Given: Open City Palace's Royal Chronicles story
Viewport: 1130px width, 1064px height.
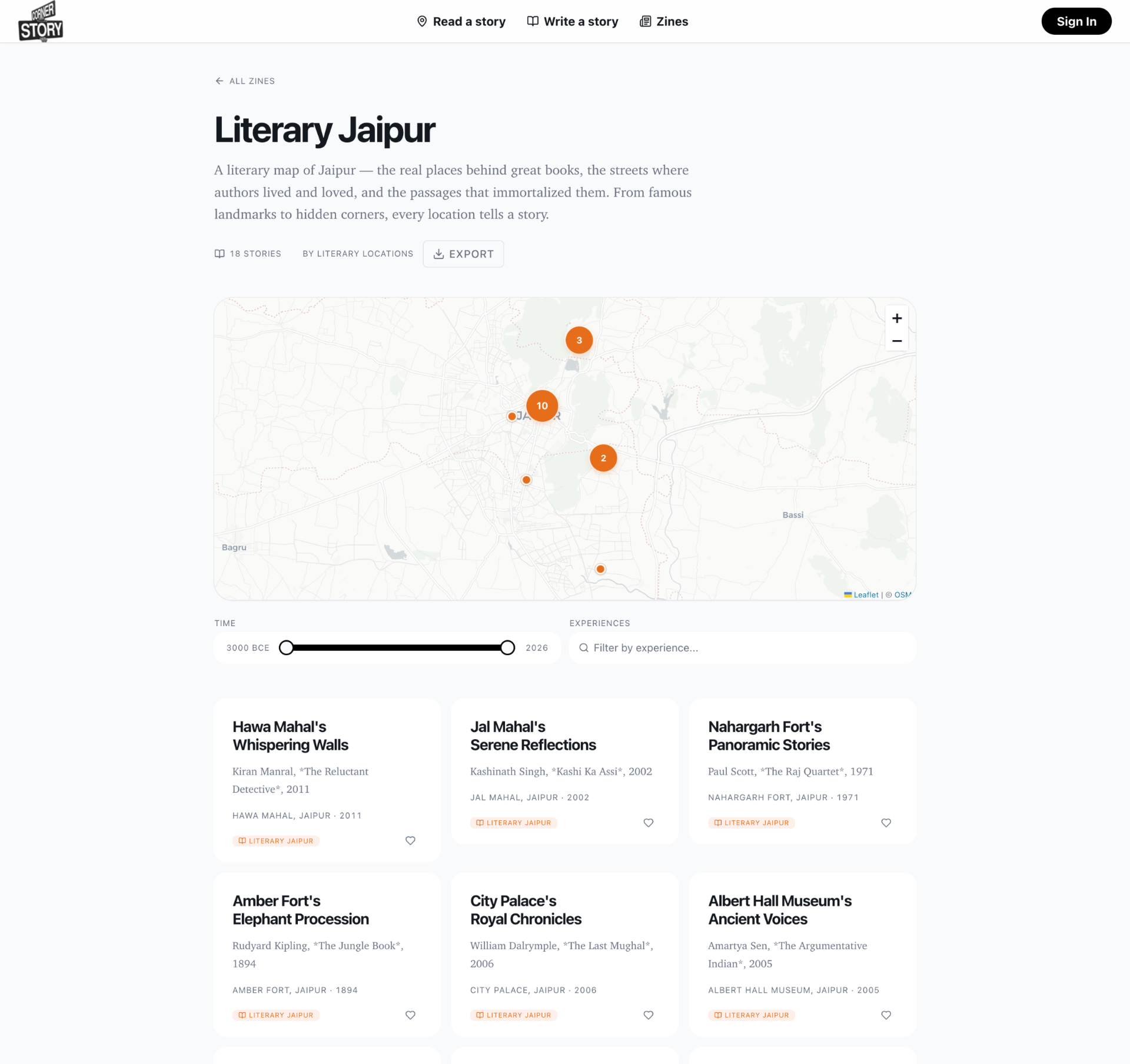Looking at the screenshot, I should click(x=526, y=910).
